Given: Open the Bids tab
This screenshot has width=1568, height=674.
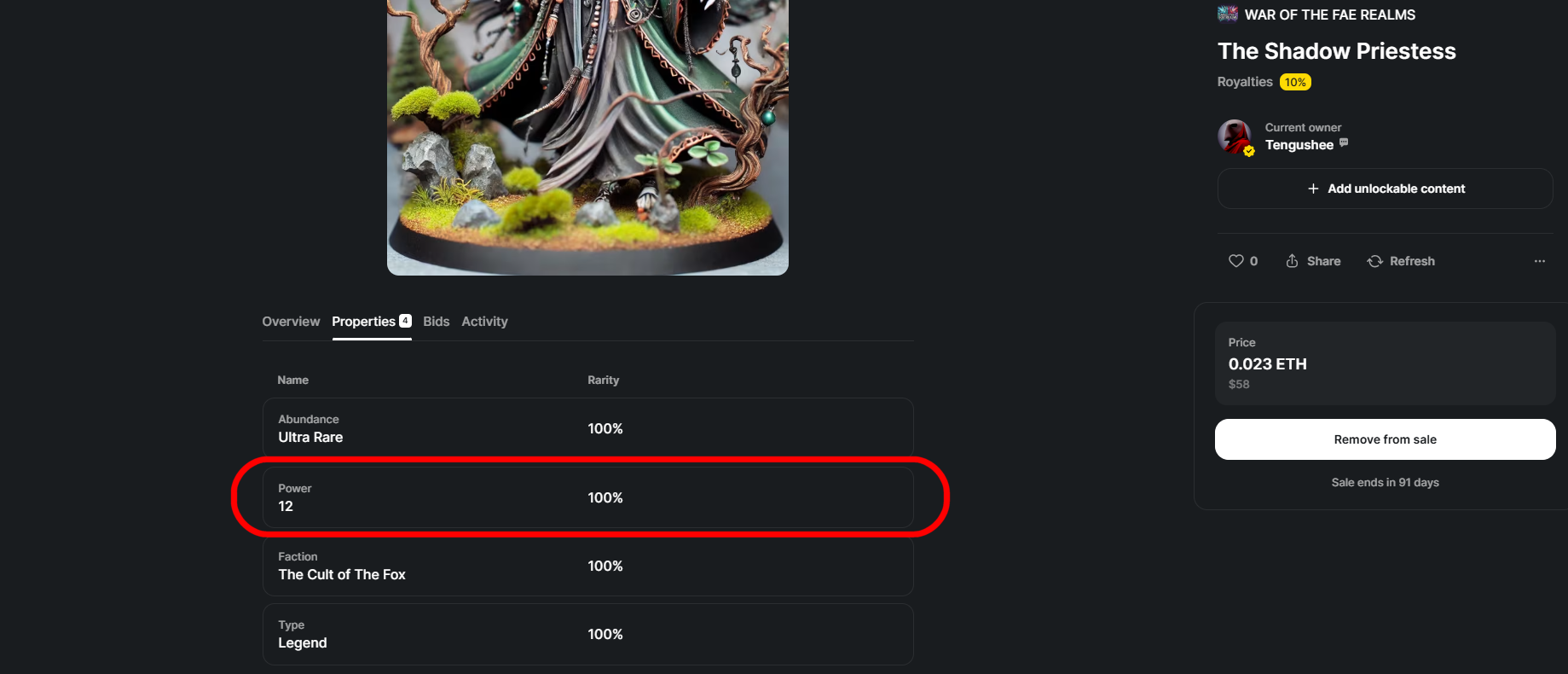Looking at the screenshot, I should pyautogui.click(x=436, y=322).
